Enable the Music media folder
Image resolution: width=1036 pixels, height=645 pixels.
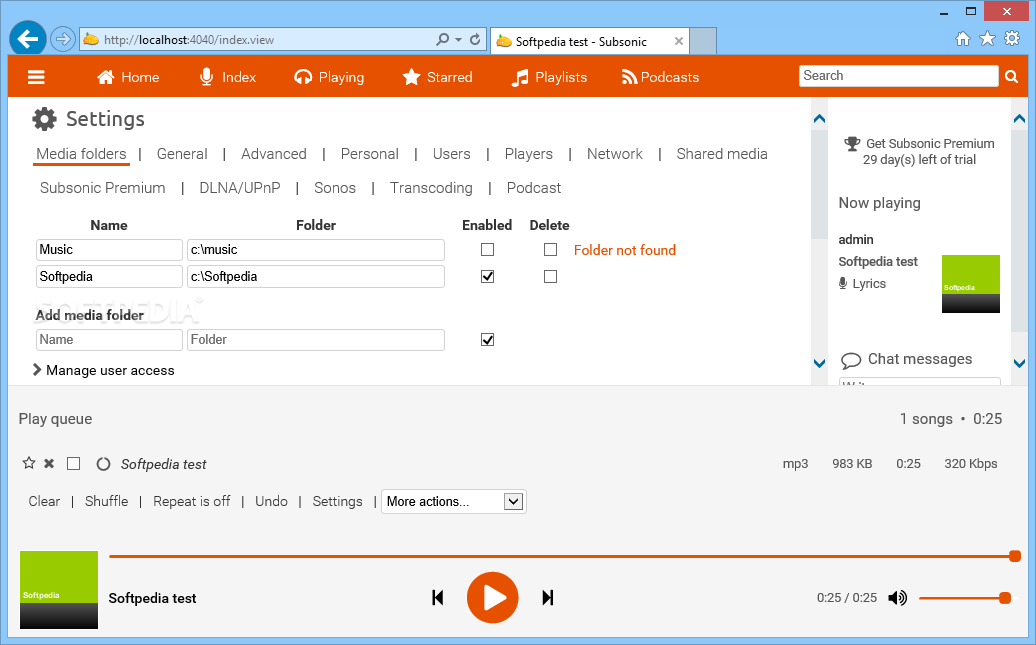488,250
